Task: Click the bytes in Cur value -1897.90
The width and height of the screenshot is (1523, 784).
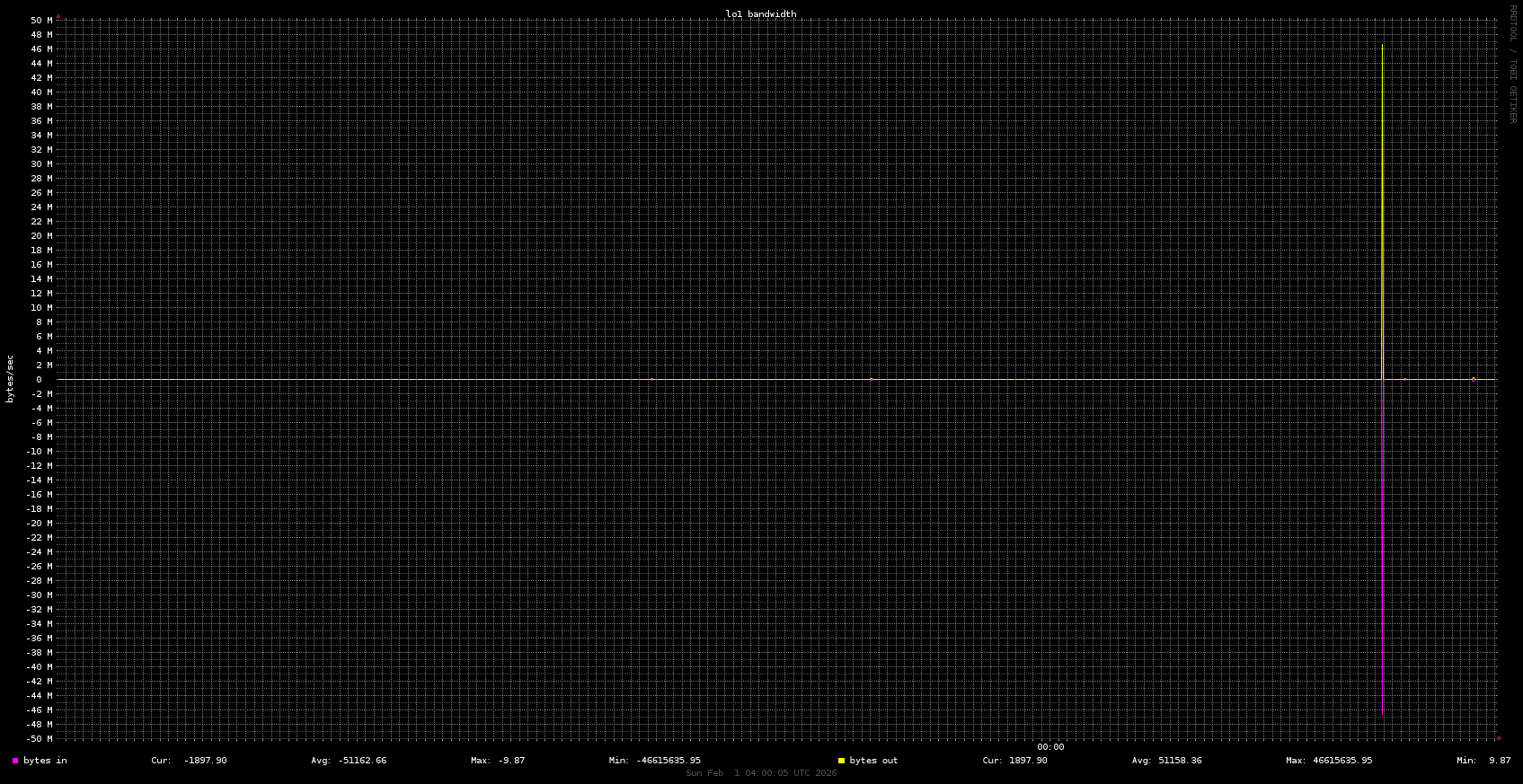Action: pyautogui.click(x=205, y=761)
